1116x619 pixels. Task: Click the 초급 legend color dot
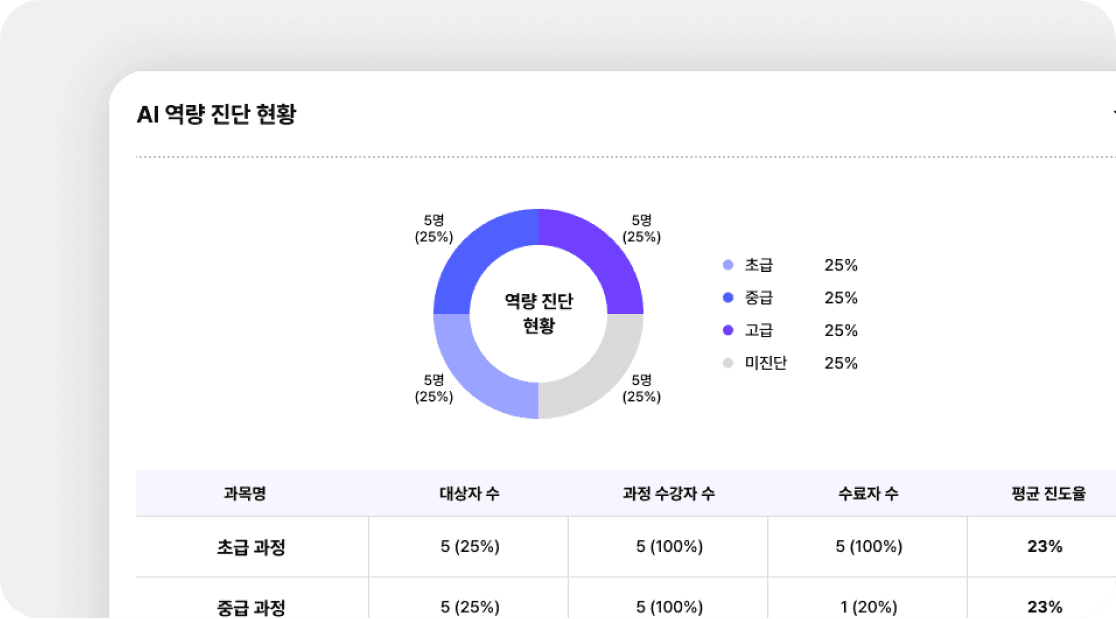pyautogui.click(x=728, y=266)
